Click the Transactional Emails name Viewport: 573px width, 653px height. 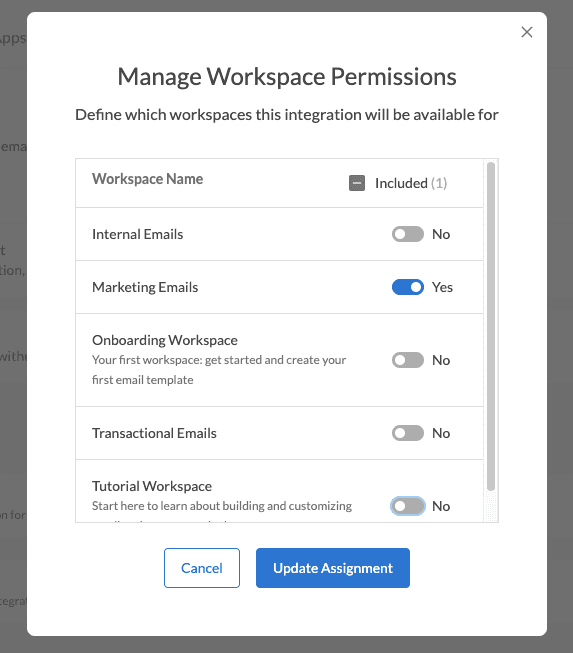click(x=154, y=433)
